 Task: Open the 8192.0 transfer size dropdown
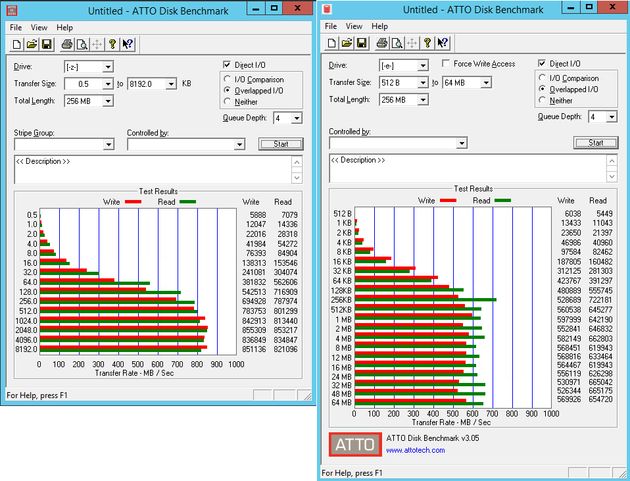[x=171, y=84]
